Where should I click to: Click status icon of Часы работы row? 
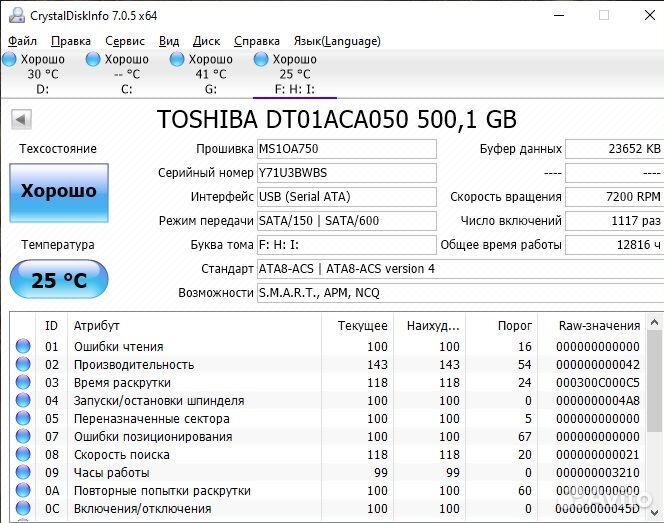coord(23,472)
